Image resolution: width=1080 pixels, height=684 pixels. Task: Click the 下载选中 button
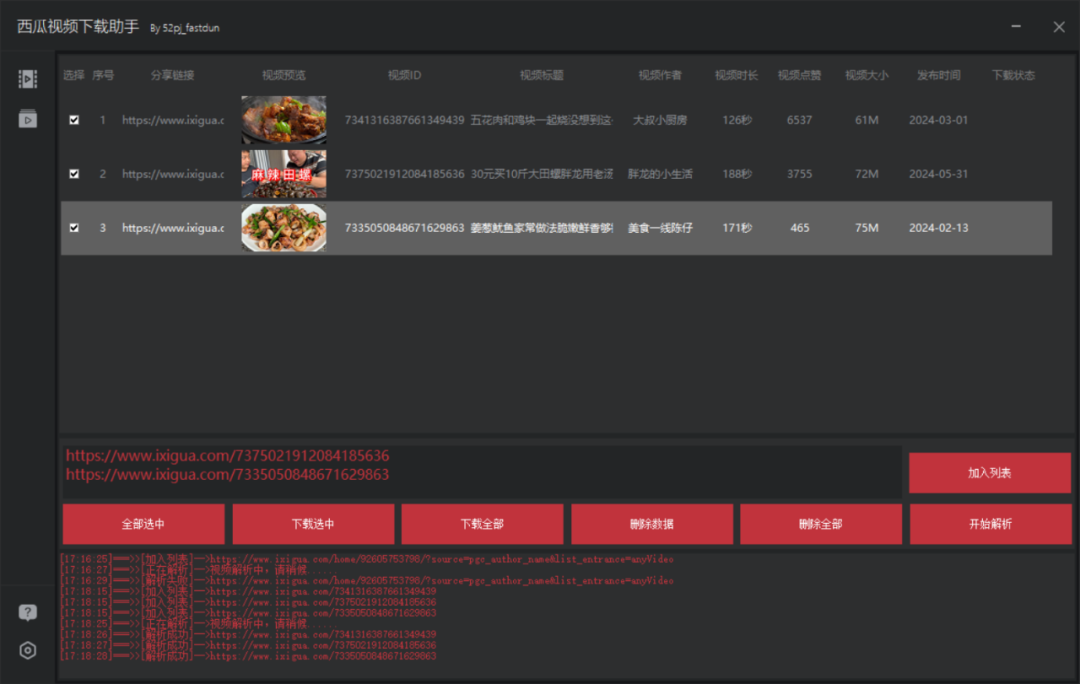tap(313, 524)
